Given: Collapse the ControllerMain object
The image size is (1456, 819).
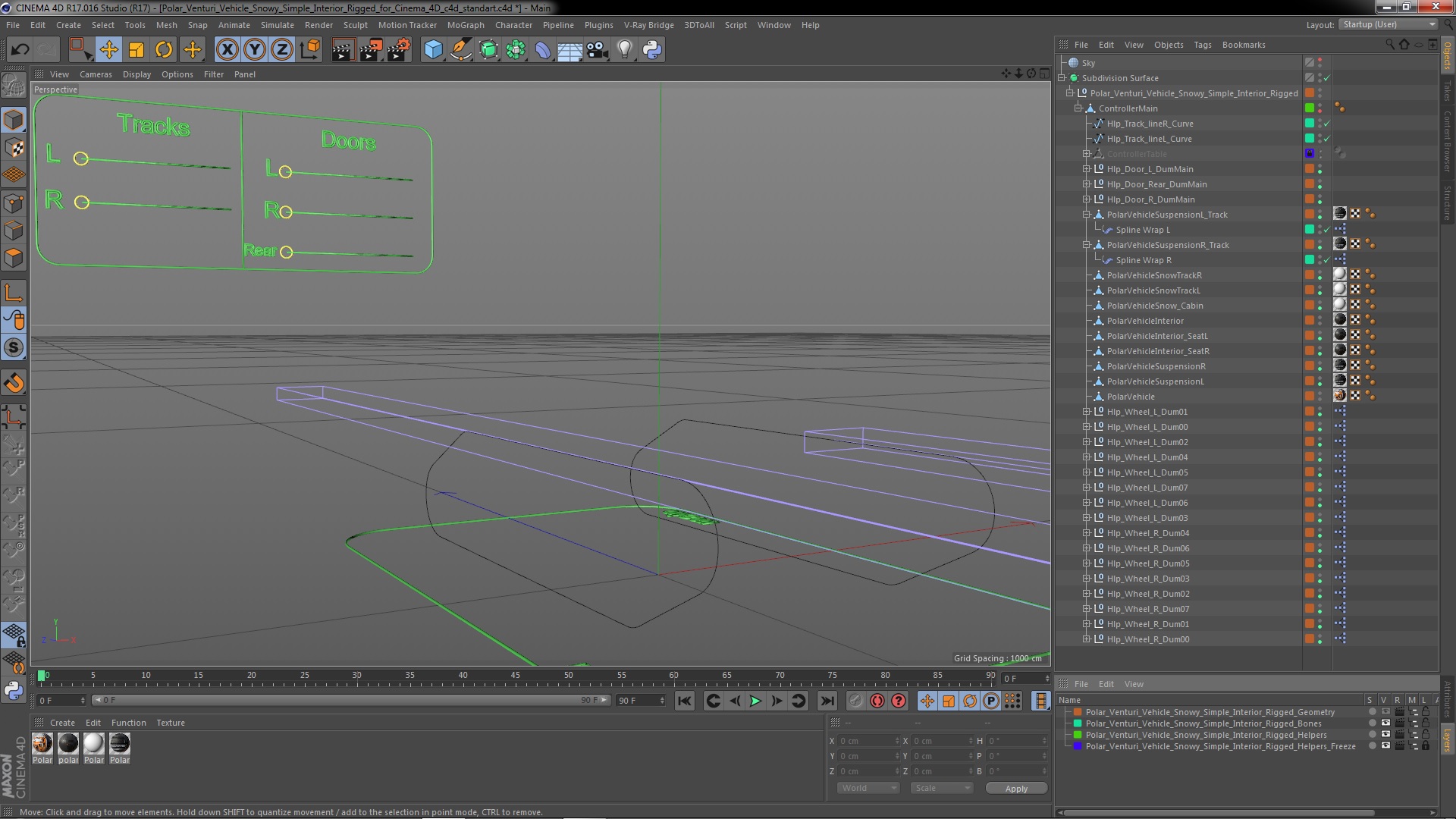Looking at the screenshot, I should point(1078,108).
